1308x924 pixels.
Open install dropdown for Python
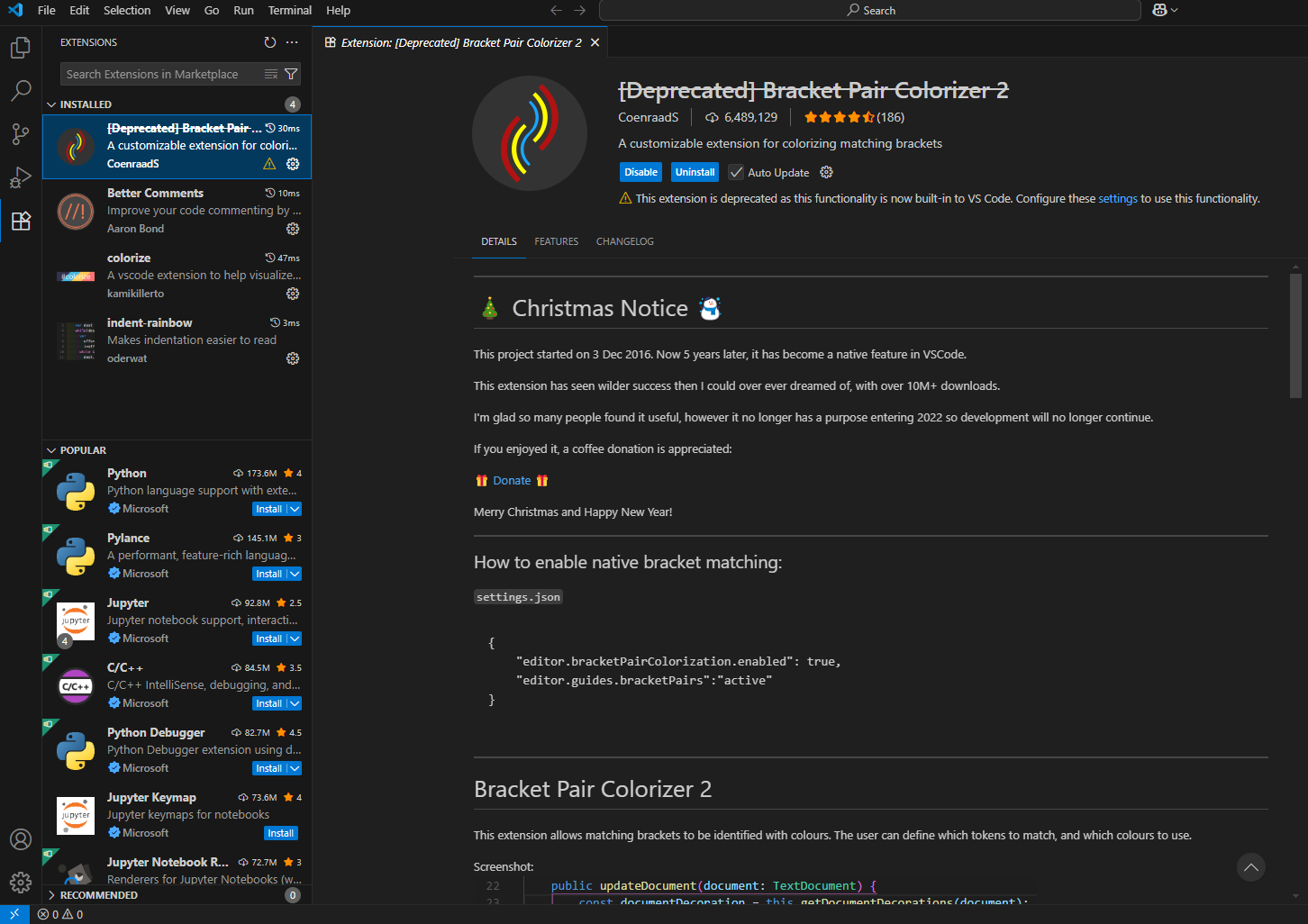pyautogui.click(x=295, y=509)
